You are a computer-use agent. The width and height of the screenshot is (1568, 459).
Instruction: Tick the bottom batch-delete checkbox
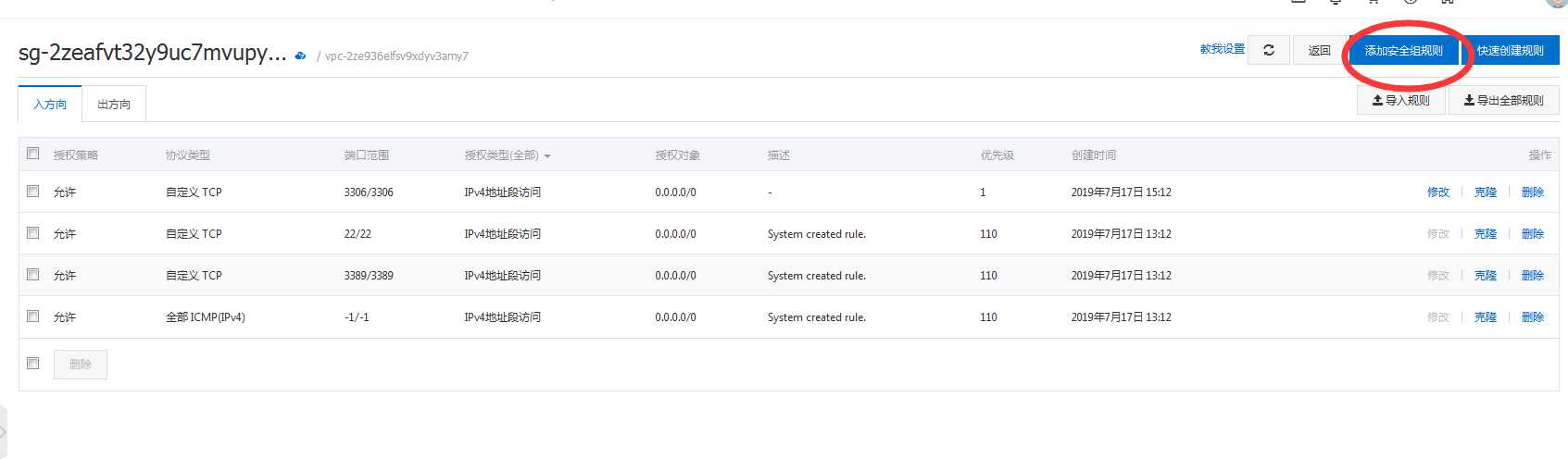[33, 364]
